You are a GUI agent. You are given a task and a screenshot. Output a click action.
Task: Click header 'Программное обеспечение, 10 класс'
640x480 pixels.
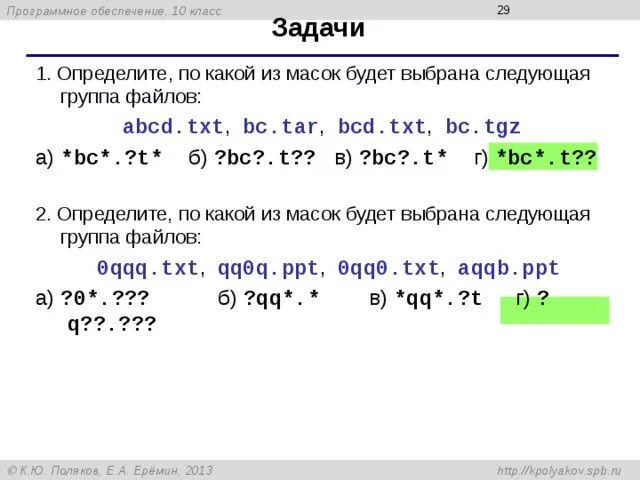114,11
